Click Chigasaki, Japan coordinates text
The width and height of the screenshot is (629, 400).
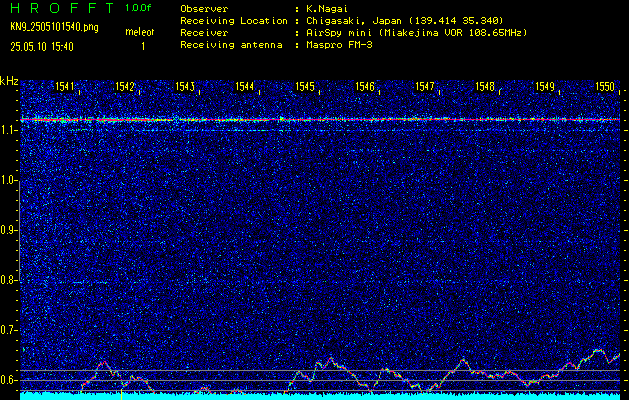coord(404,20)
